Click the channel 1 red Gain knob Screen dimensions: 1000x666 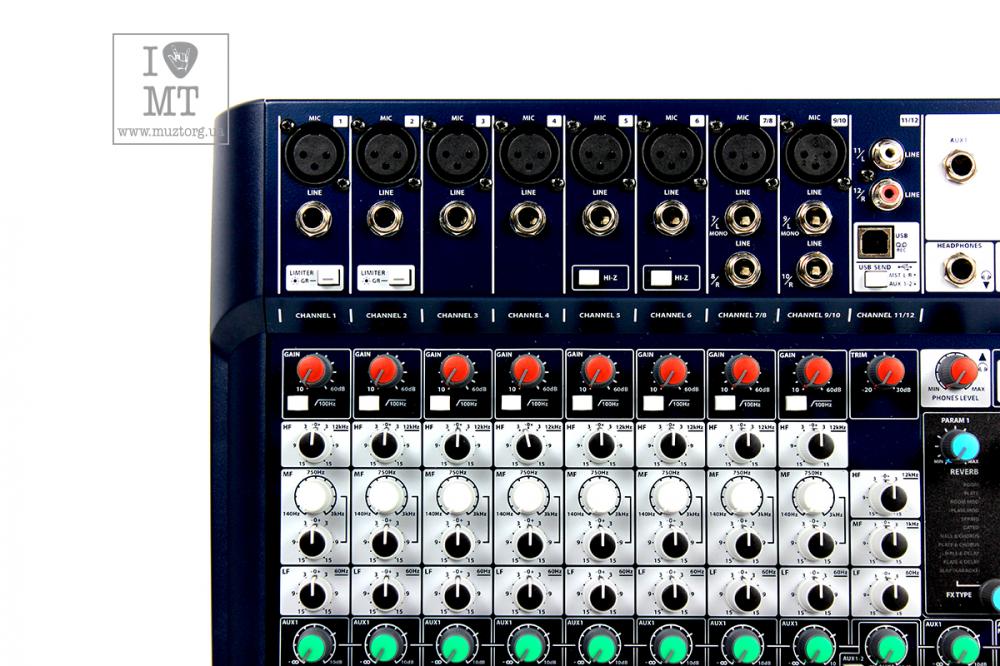pyautogui.click(x=312, y=372)
